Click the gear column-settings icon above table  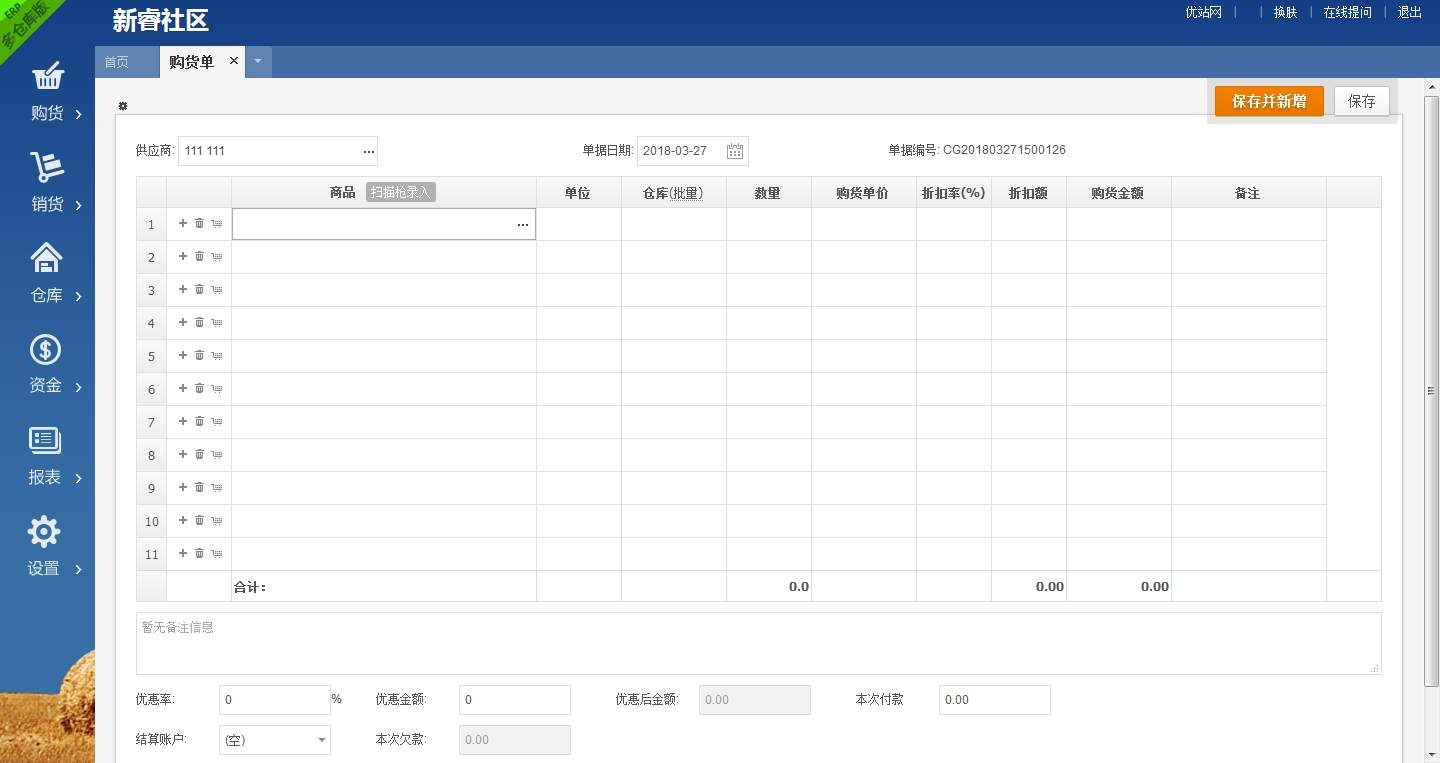click(x=123, y=106)
